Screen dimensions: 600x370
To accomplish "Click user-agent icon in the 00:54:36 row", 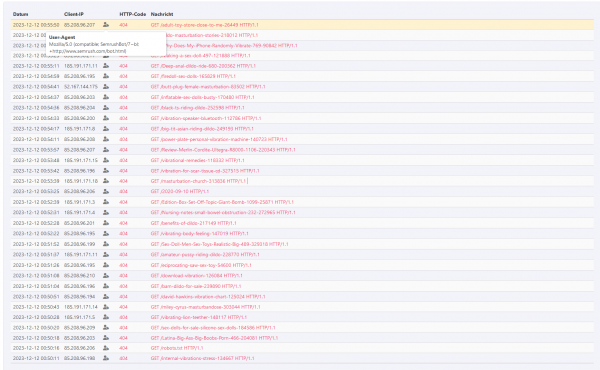I will [106, 108].
